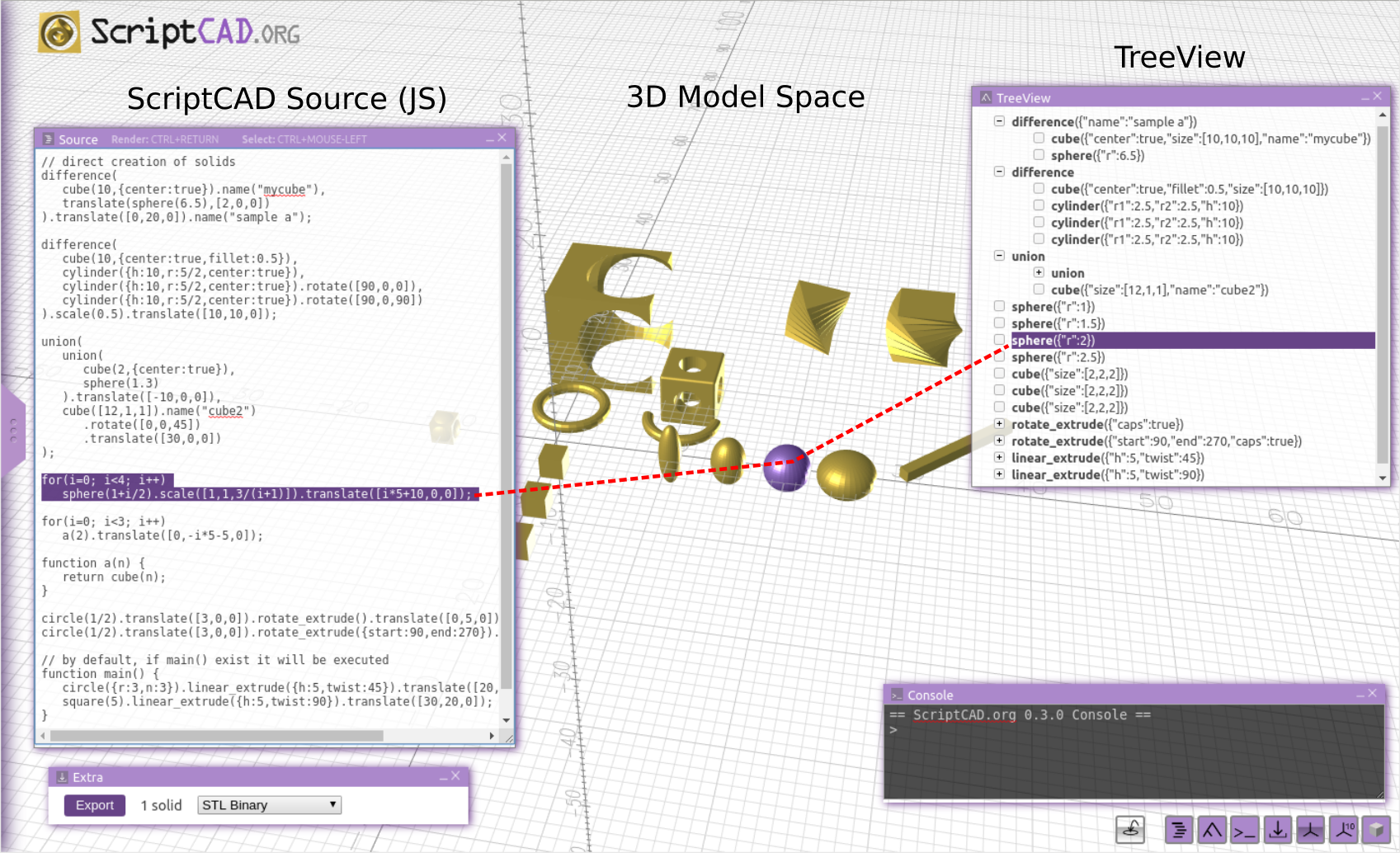
Task: Select the sphere r:6.5 row label
Action: 1097,155
